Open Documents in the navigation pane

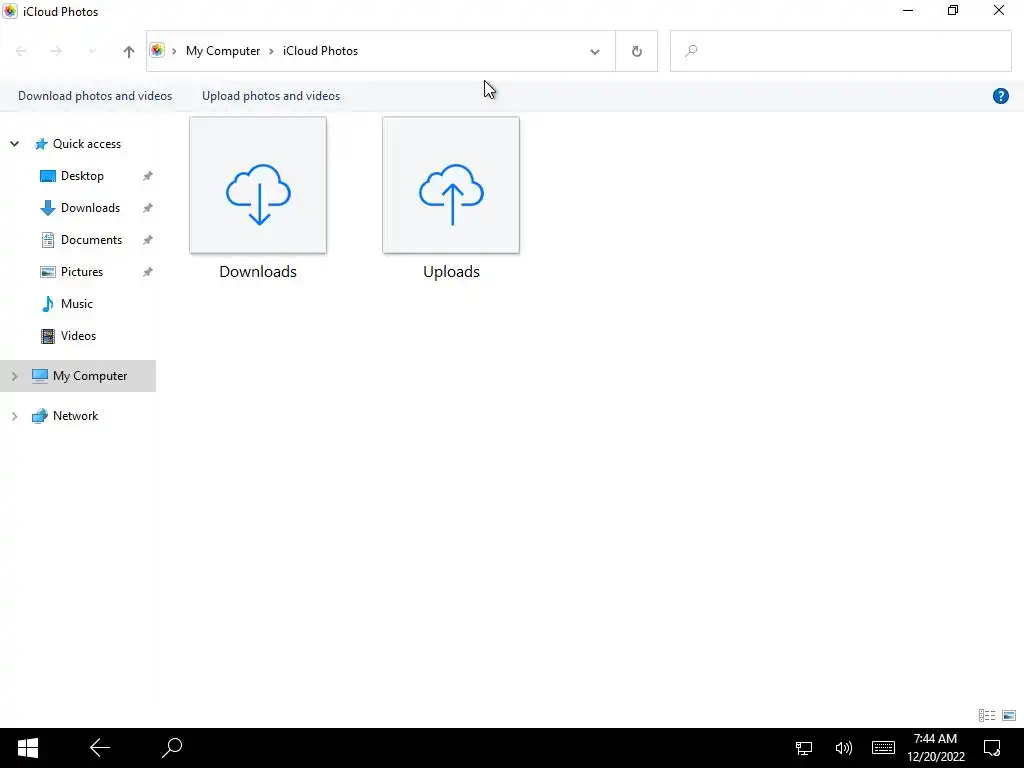click(x=91, y=240)
